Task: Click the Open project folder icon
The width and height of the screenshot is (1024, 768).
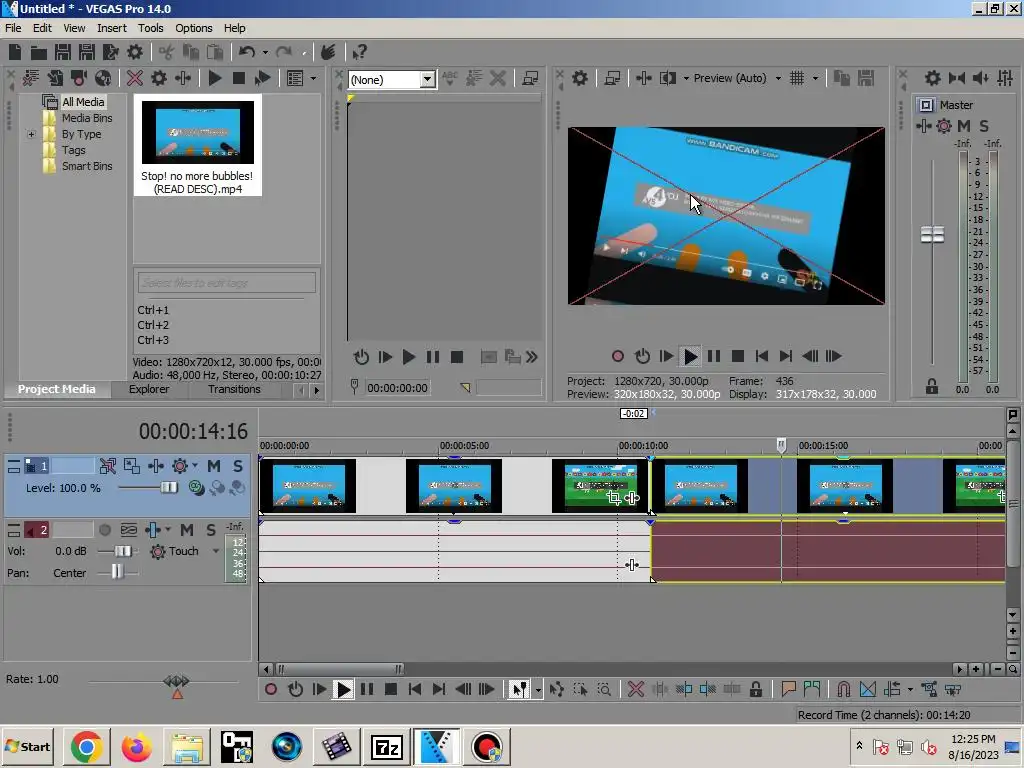Action: click(x=39, y=52)
